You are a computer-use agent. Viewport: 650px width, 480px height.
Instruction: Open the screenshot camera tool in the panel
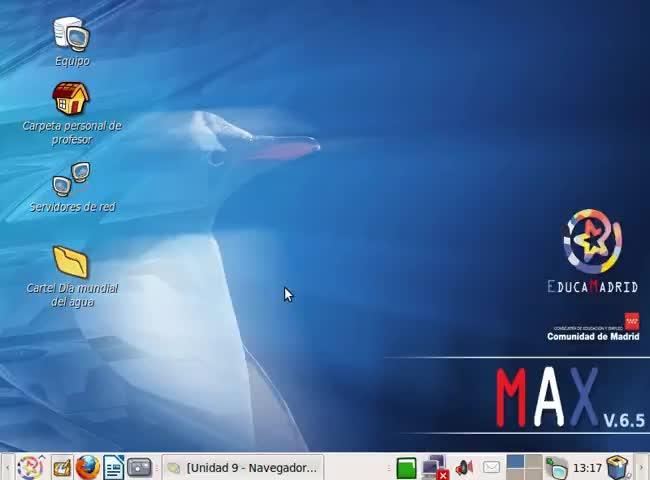tap(139, 468)
